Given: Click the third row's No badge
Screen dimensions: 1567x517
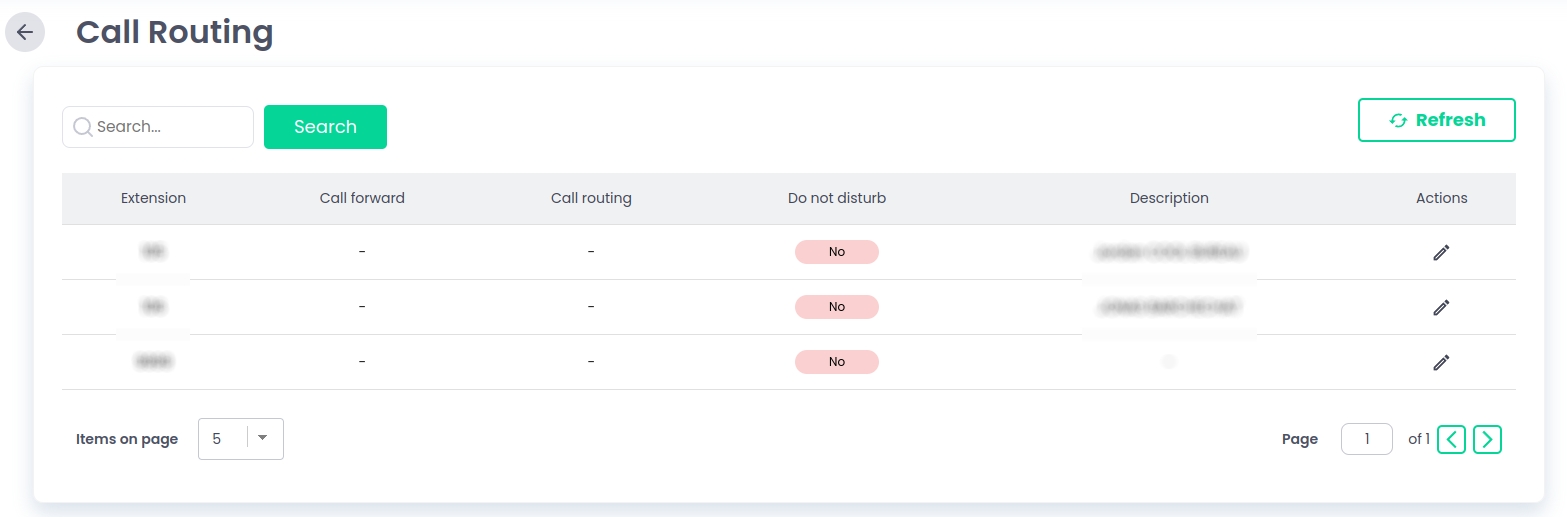Looking at the screenshot, I should click(x=836, y=362).
